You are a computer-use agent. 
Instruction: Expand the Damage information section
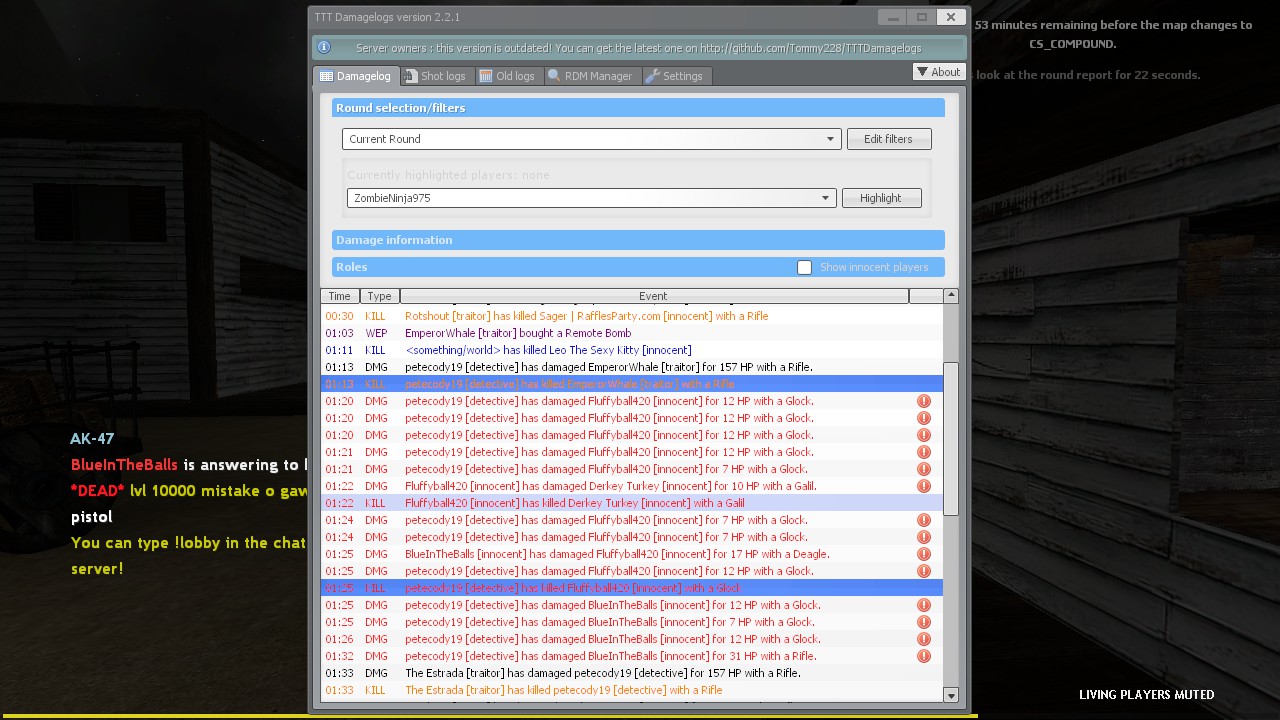637,240
